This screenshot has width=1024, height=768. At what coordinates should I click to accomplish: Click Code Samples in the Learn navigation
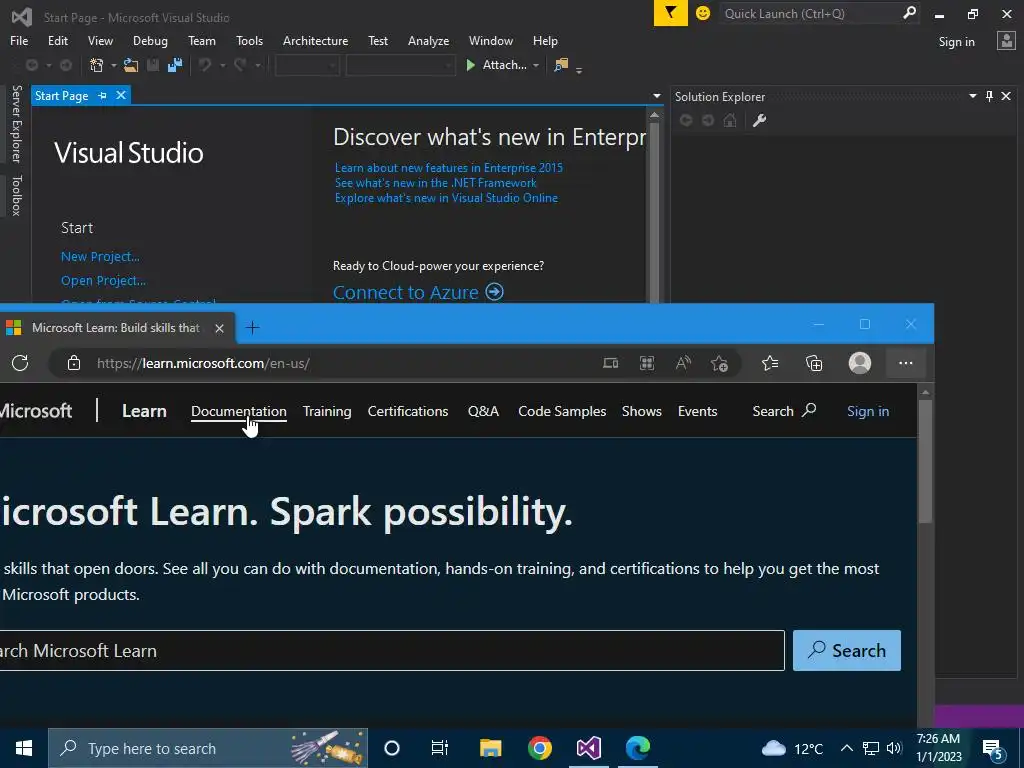(562, 411)
